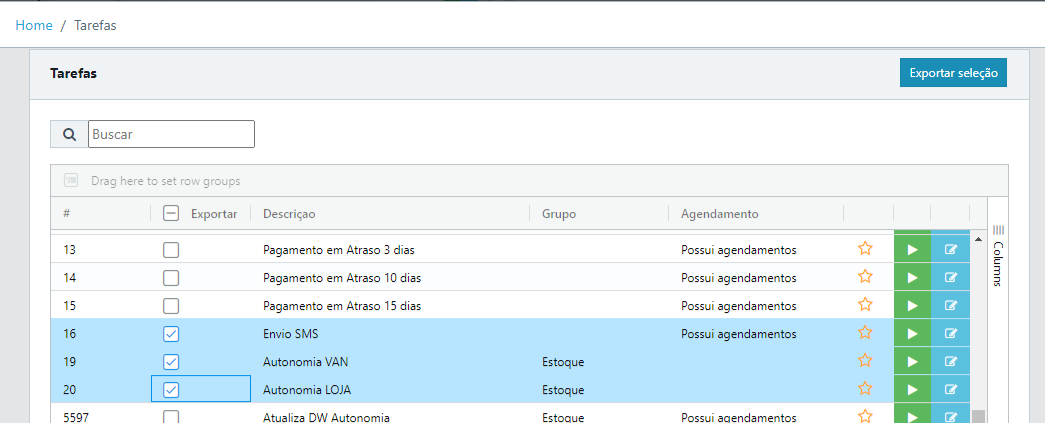Star the Pagamento em Atraso 10 dias row
Screen dimensions: 1045x423
(865, 277)
